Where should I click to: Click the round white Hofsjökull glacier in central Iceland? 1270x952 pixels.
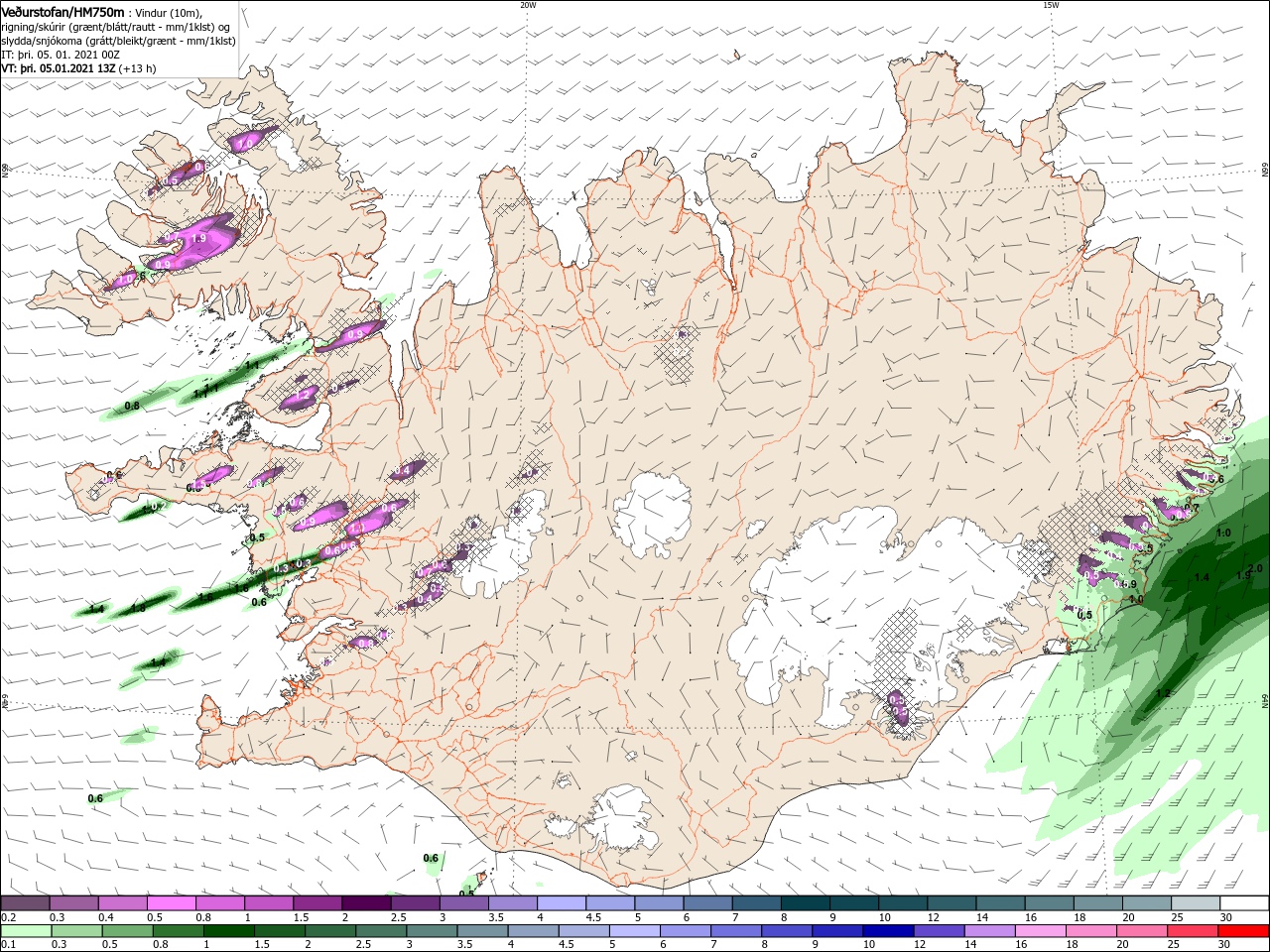(x=652, y=516)
